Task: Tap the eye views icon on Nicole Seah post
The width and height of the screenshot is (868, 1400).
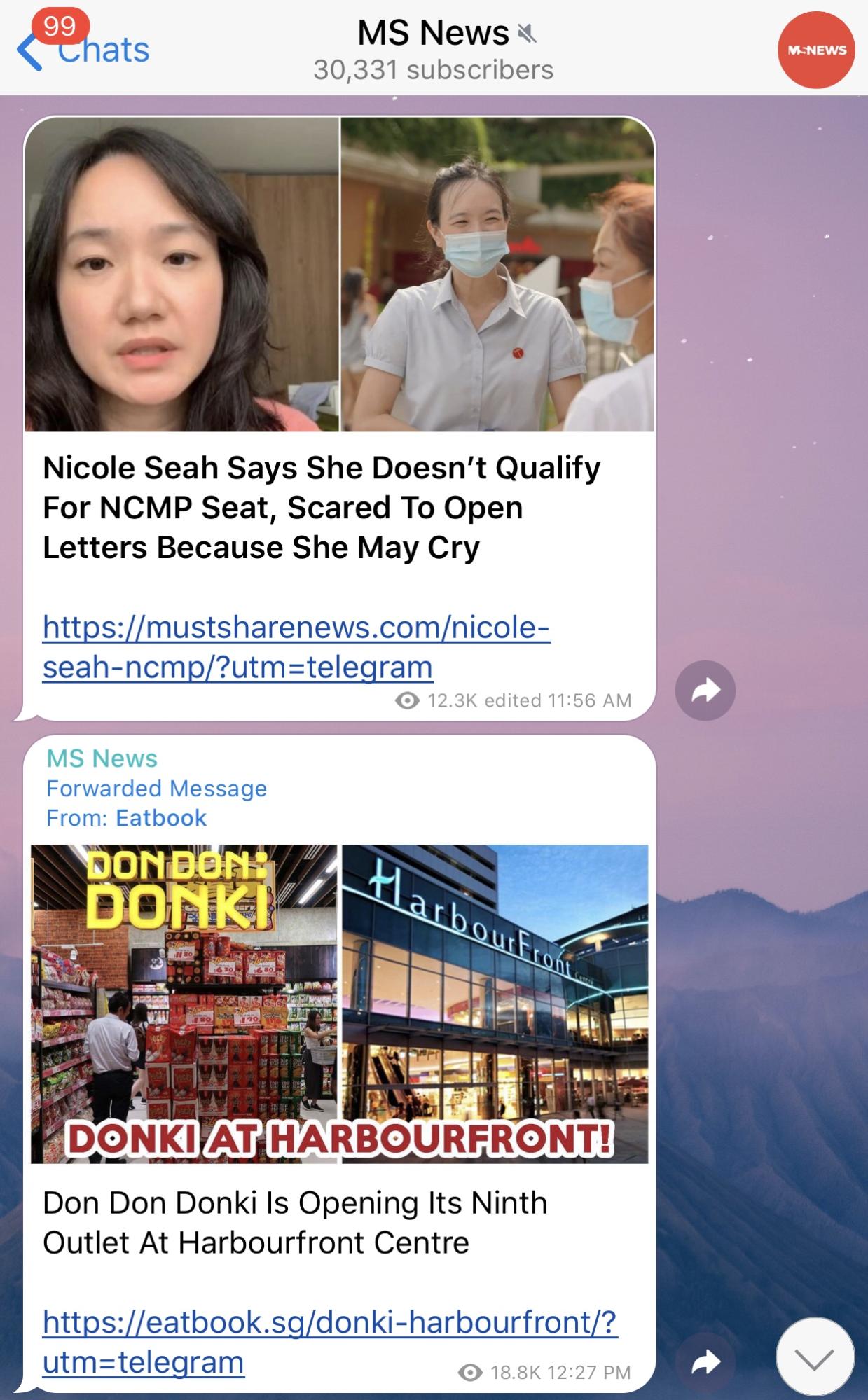Action: (408, 700)
